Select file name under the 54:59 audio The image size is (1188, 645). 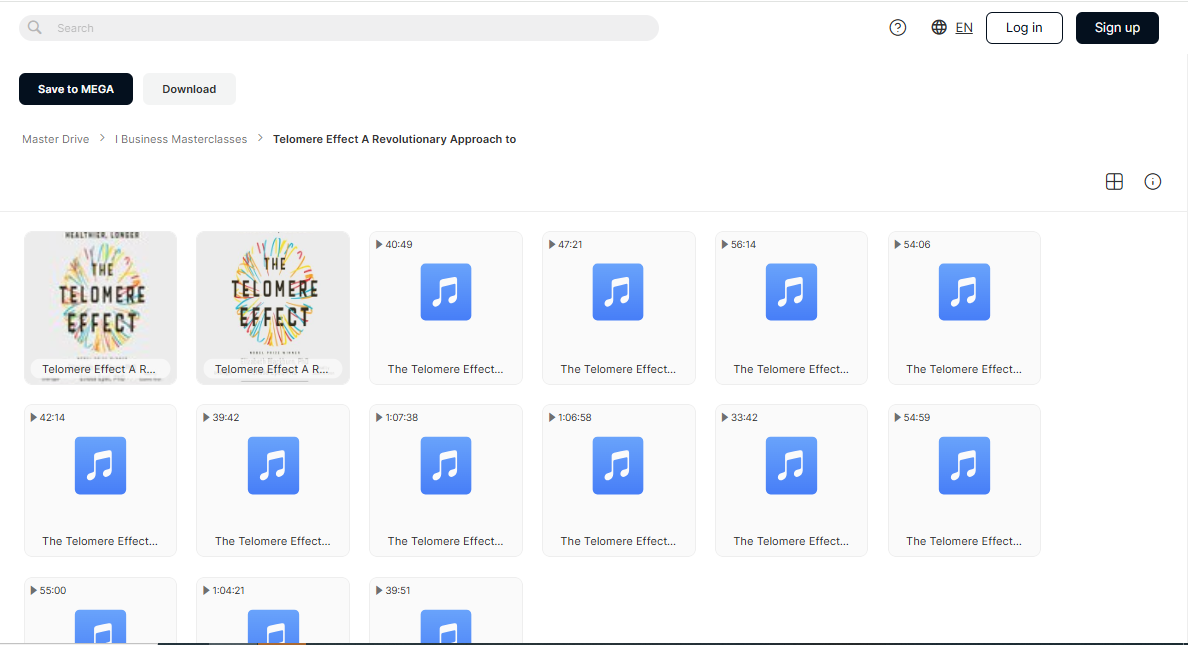tap(964, 541)
